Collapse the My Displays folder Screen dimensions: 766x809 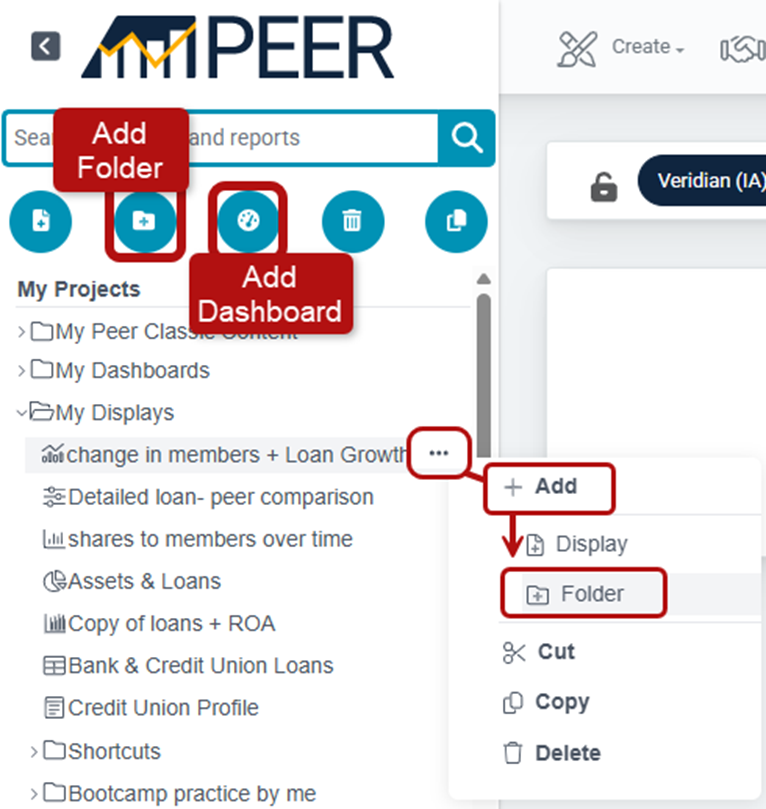22,413
